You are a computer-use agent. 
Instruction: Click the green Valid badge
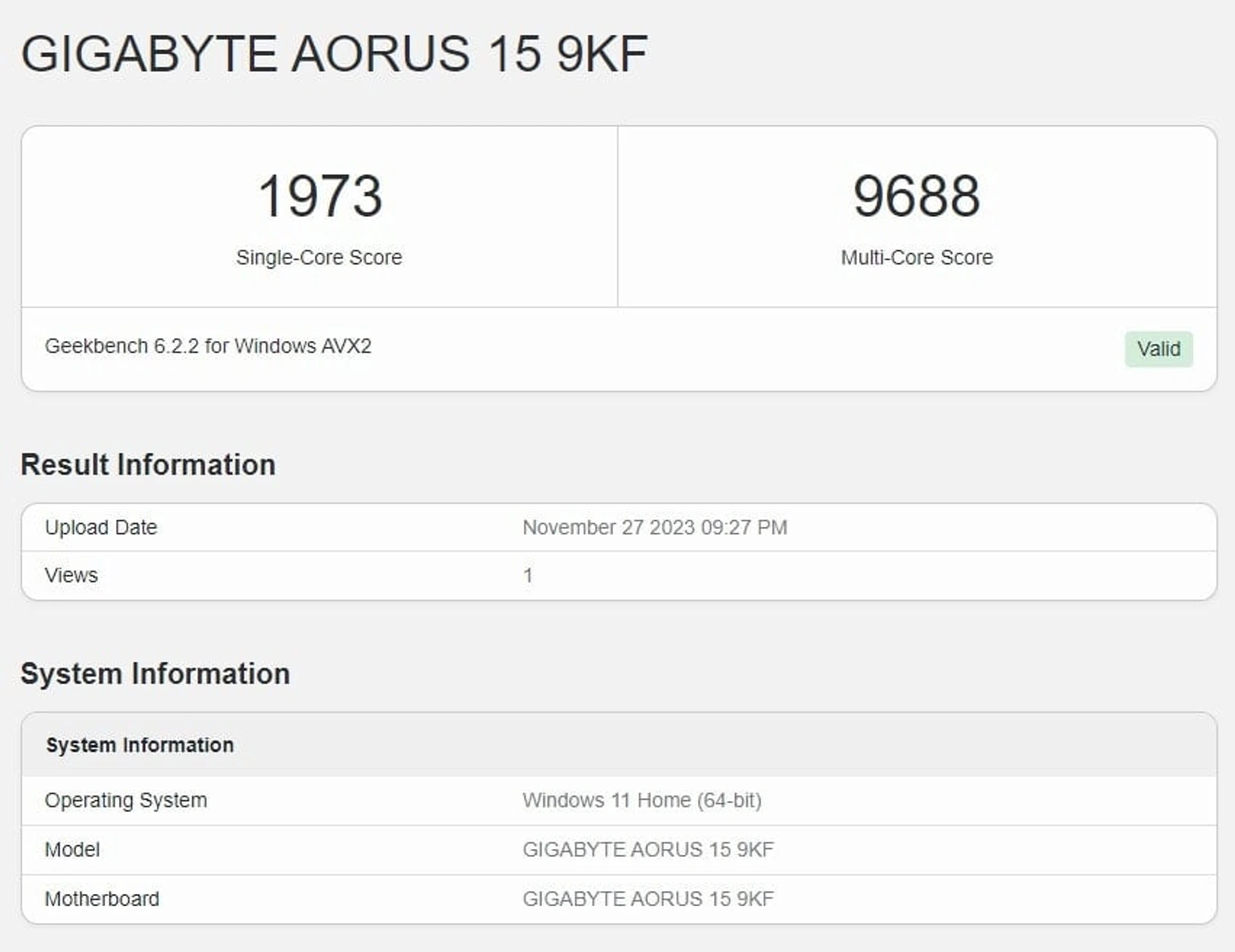tap(1158, 349)
